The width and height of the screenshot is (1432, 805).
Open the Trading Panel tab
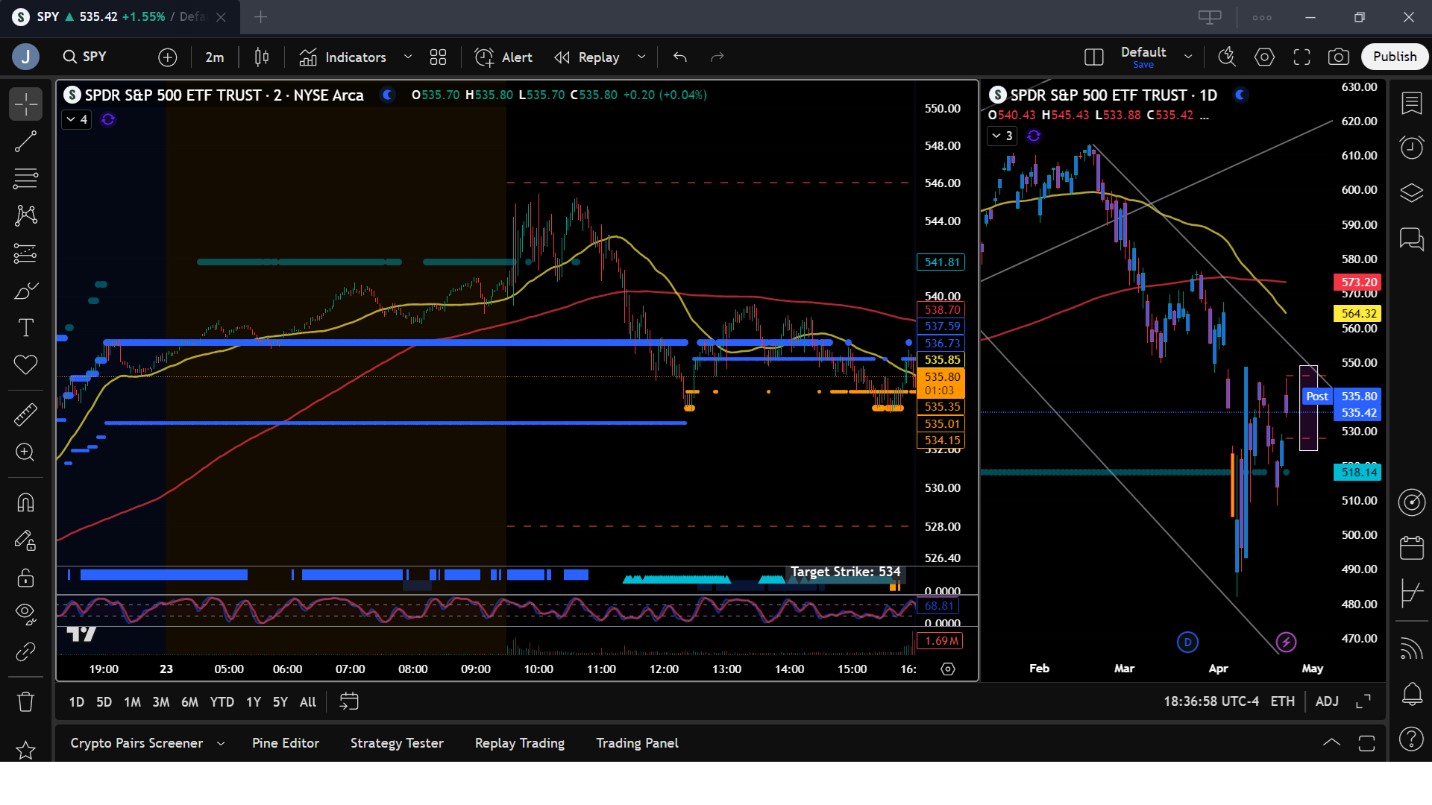(x=637, y=743)
